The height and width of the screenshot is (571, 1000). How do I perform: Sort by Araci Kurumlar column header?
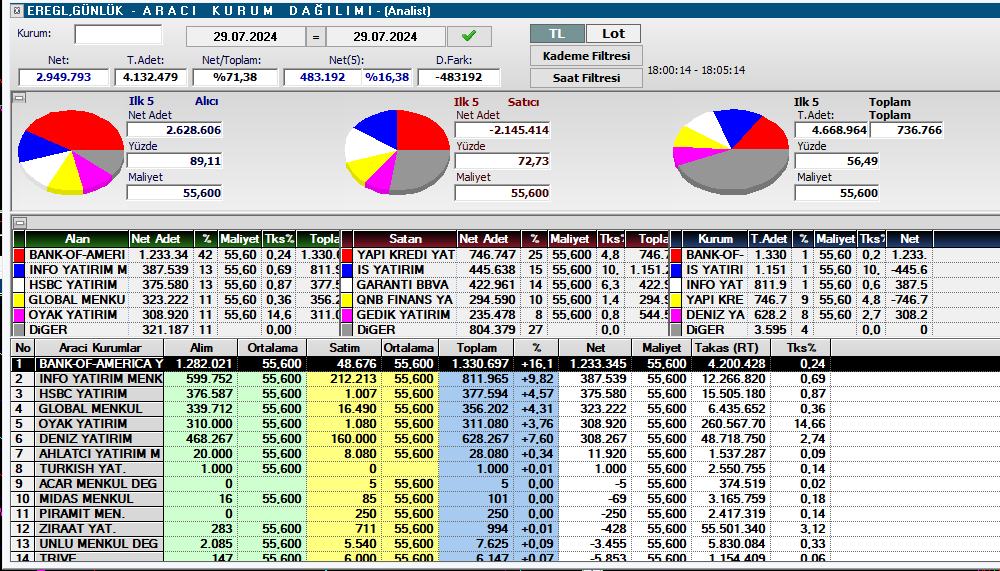99,348
